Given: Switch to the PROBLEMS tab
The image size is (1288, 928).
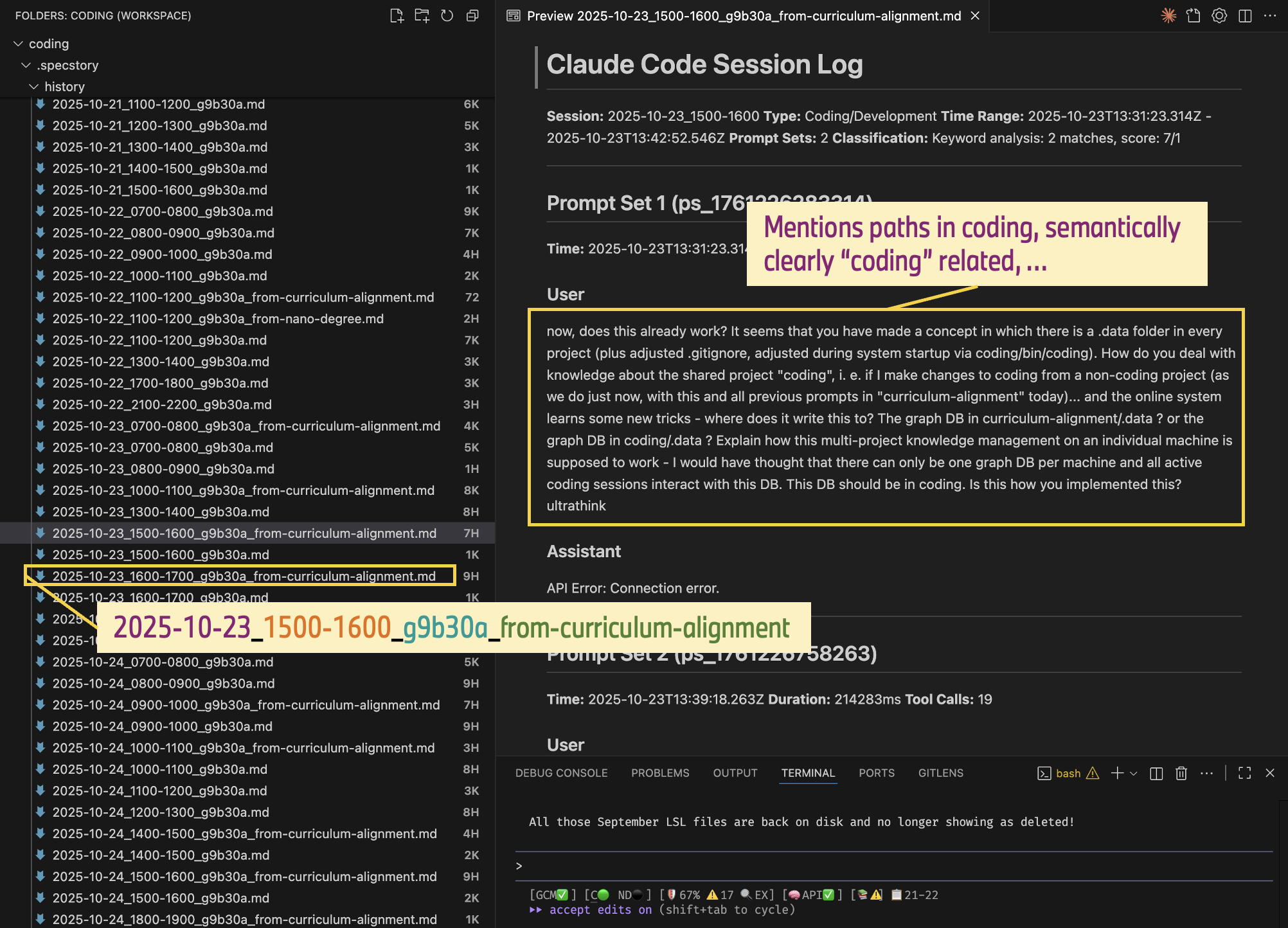Looking at the screenshot, I should pyautogui.click(x=660, y=773).
